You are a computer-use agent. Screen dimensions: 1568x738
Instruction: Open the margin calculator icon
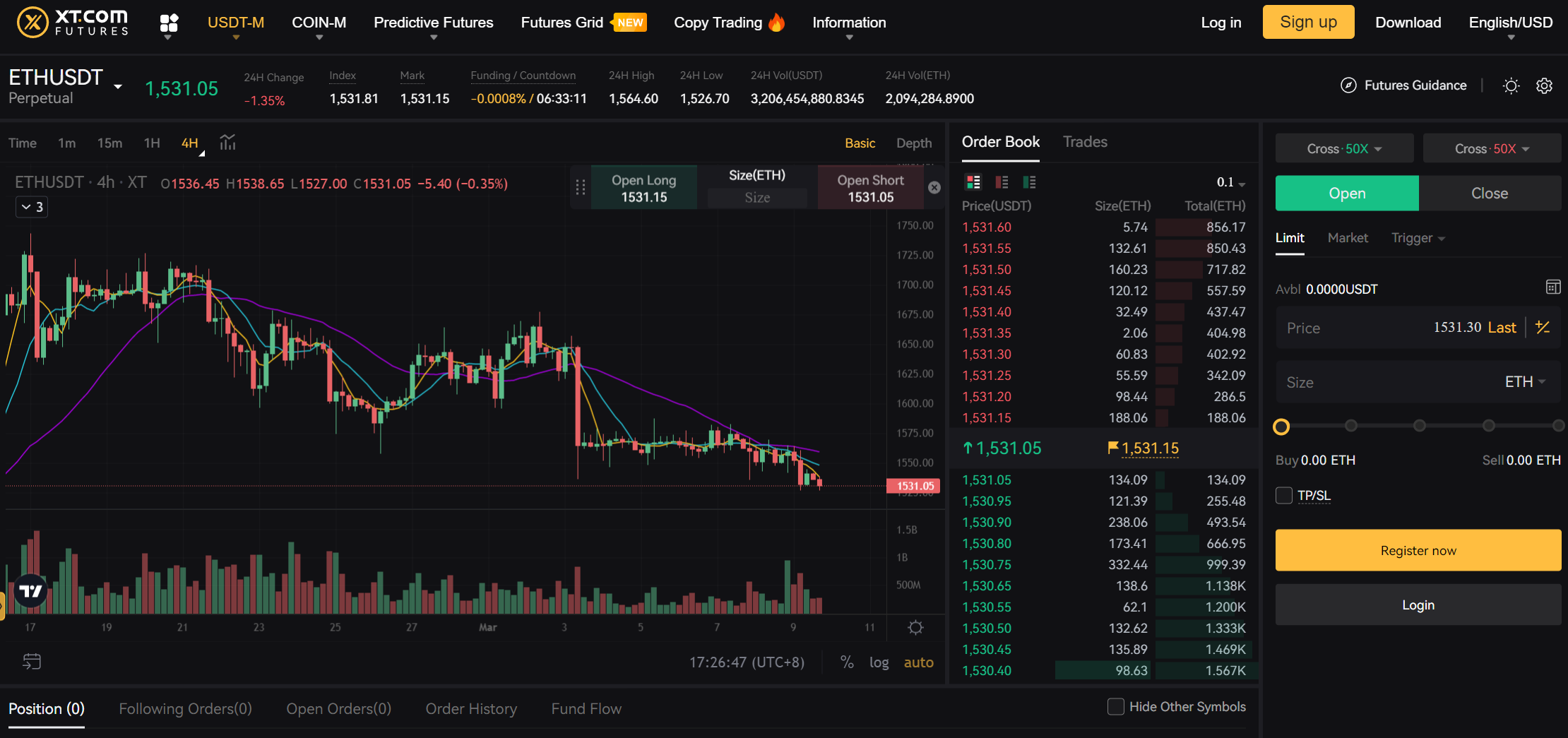[1553, 287]
